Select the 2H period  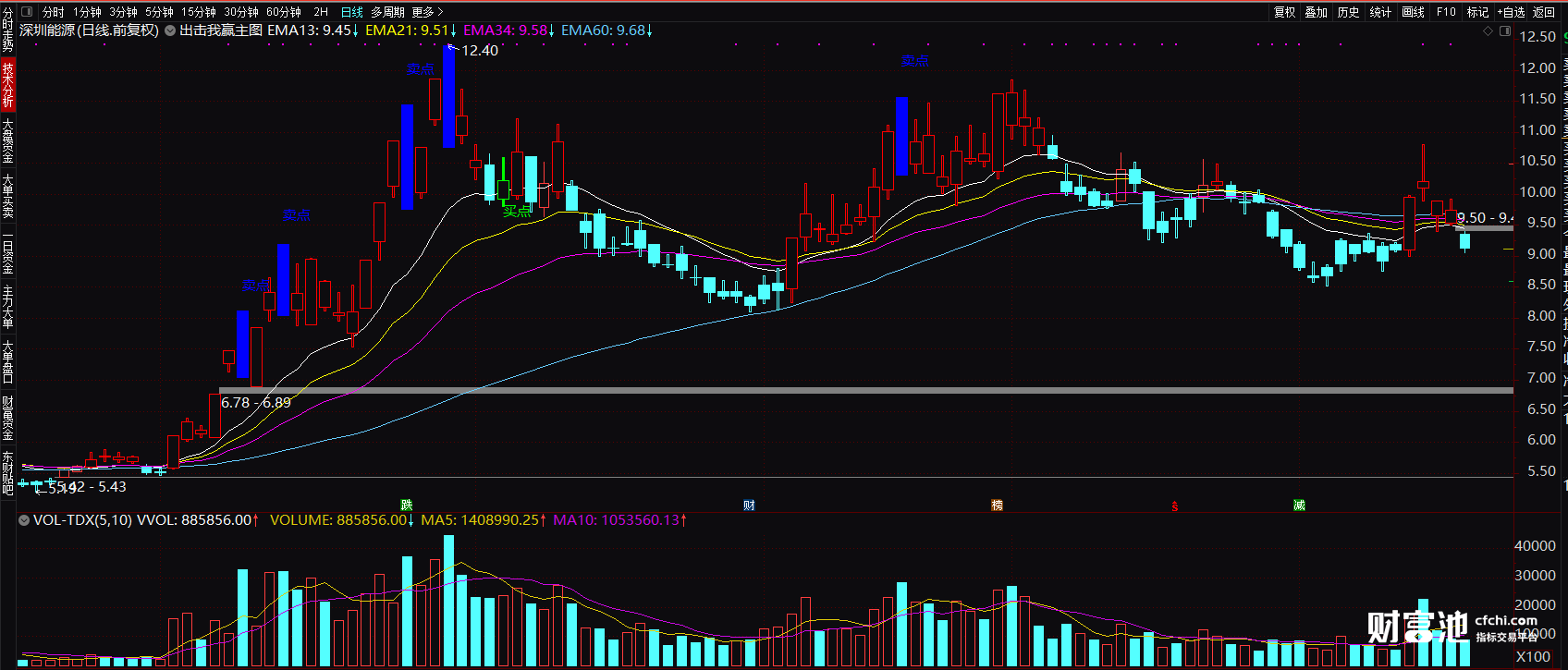pyautogui.click(x=321, y=12)
